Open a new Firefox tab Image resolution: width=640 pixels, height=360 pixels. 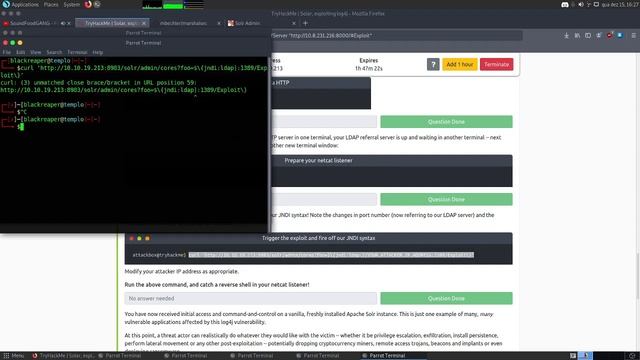[x=305, y=23]
